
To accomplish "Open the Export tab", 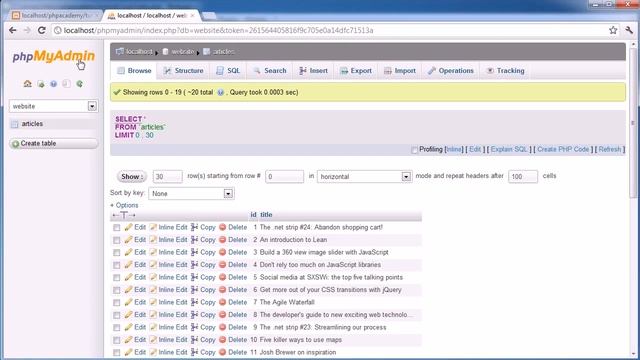I will (x=356, y=71).
